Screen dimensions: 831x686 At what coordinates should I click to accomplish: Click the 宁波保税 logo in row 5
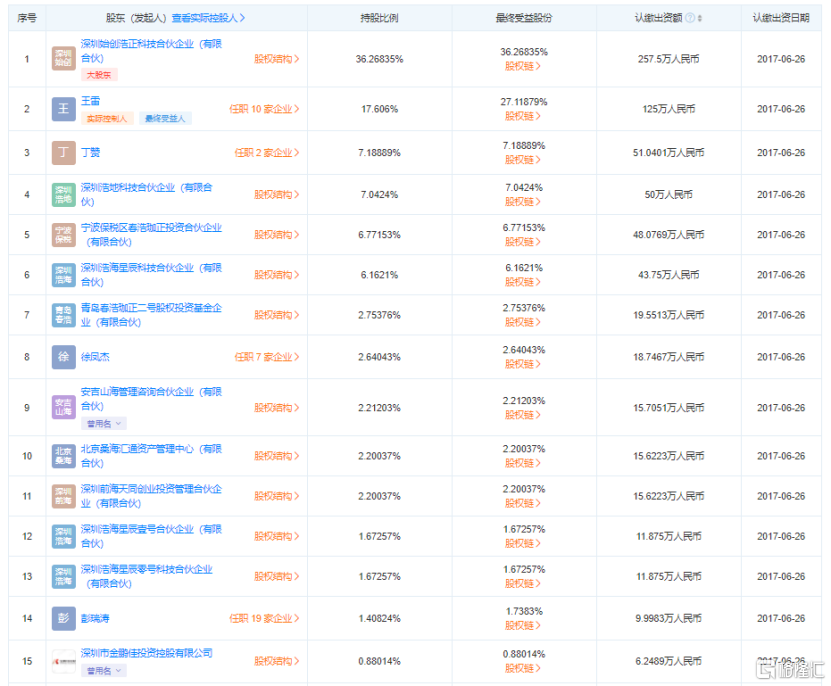tap(63, 234)
